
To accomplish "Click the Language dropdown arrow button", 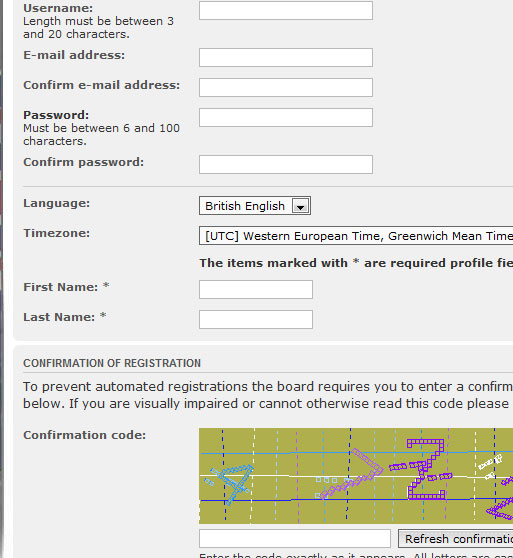I will pos(301,206).
